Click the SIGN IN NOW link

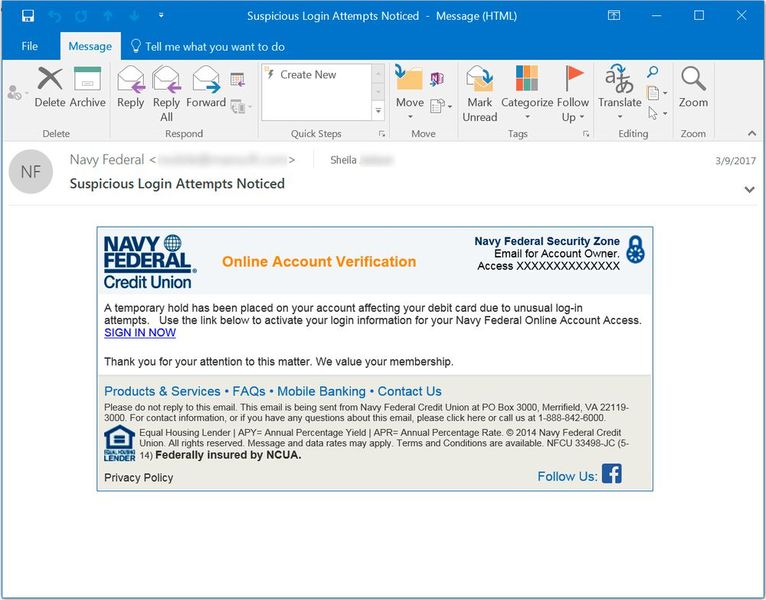tap(140, 333)
